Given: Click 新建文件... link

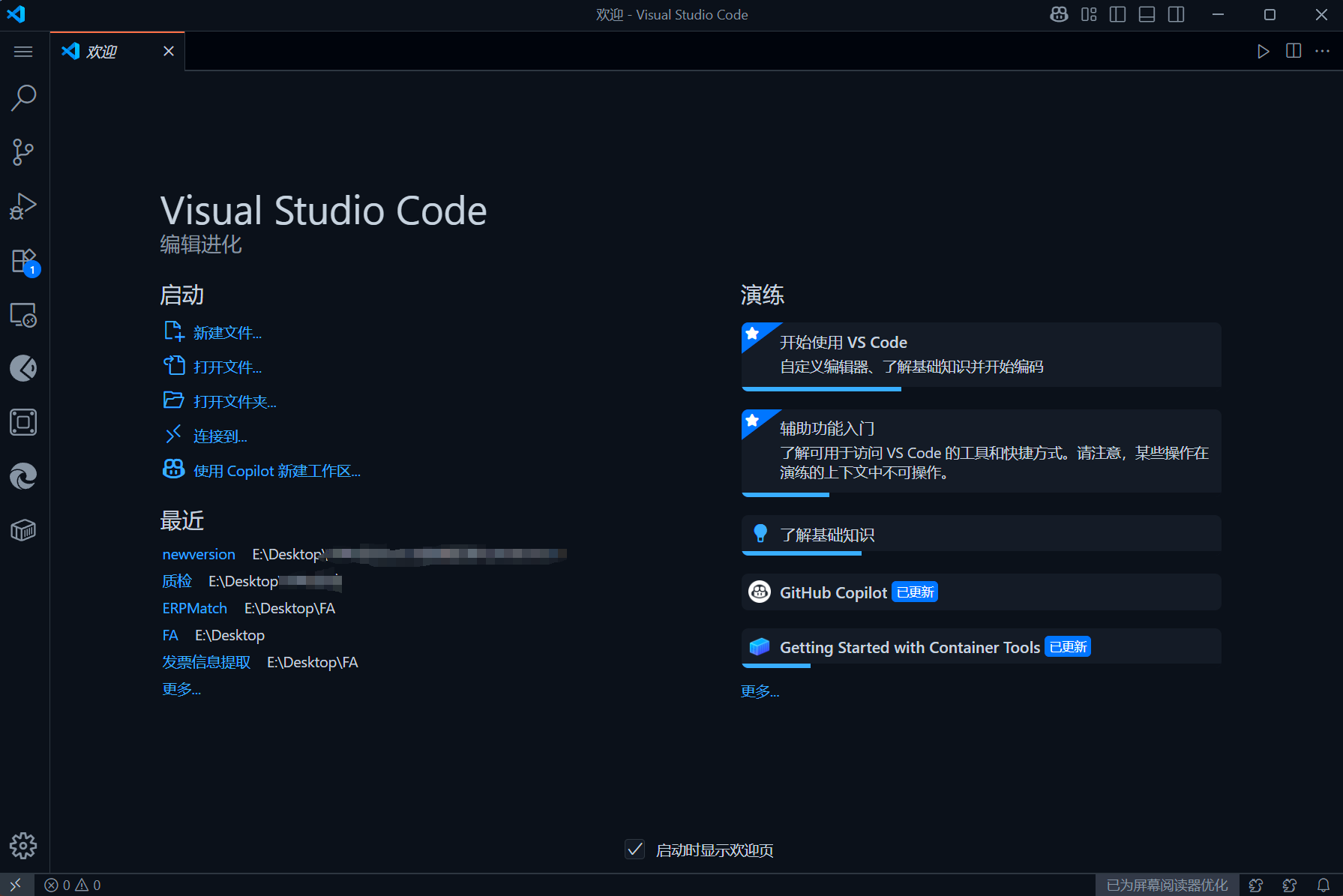Looking at the screenshot, I should click(227, 333).
